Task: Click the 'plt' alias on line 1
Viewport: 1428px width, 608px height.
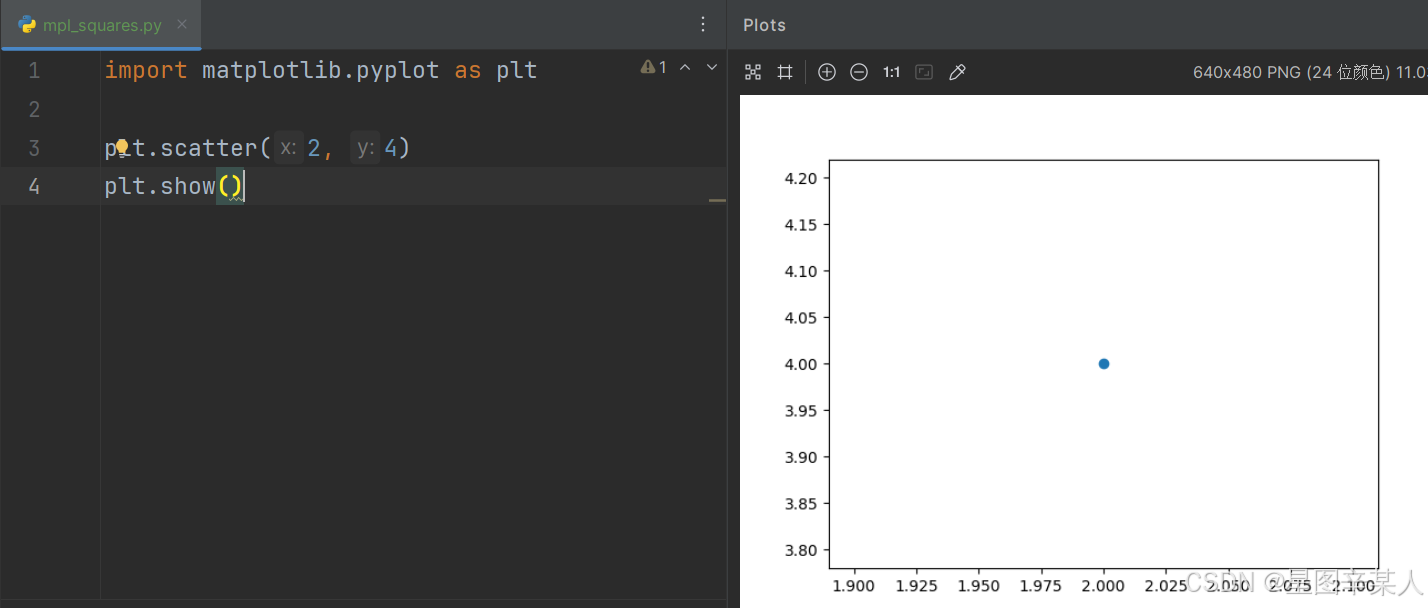Action: tap(517, 71)
